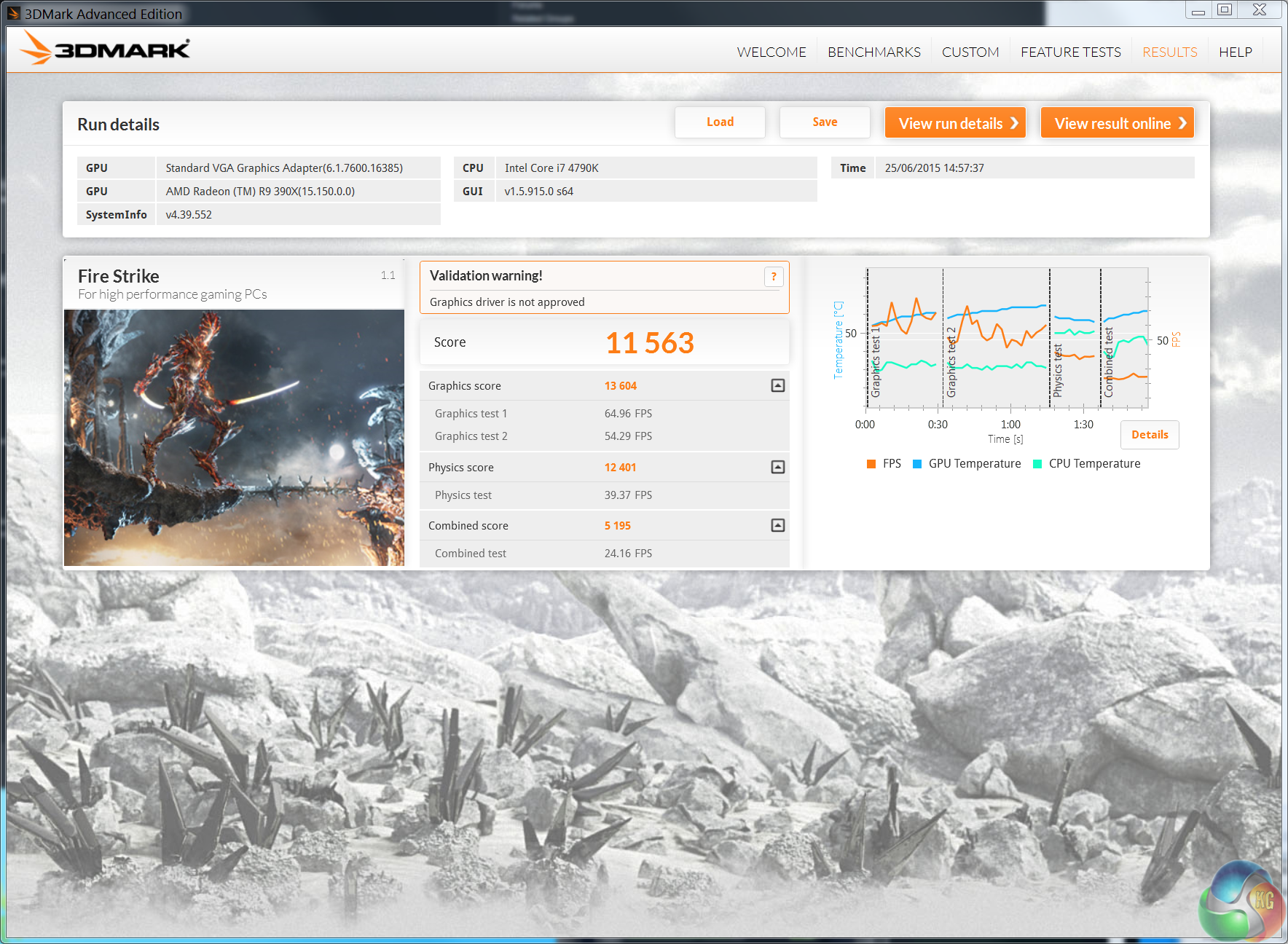The image size is (1288, 944).
Task: Click the Fire Strike preview image
Action: (x=234, y=438)
